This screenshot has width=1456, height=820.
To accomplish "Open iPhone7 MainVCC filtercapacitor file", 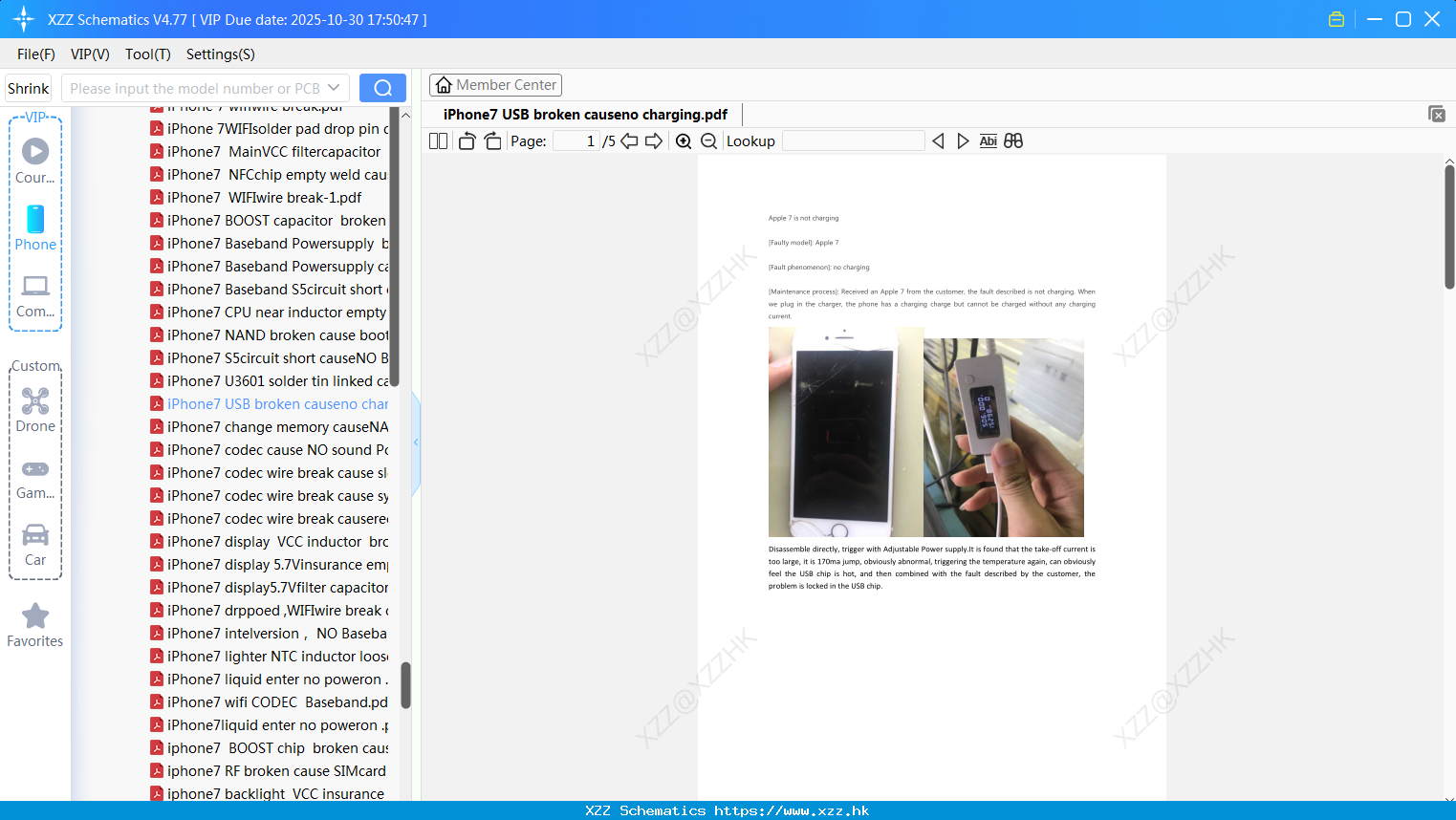I will [269, 151].
